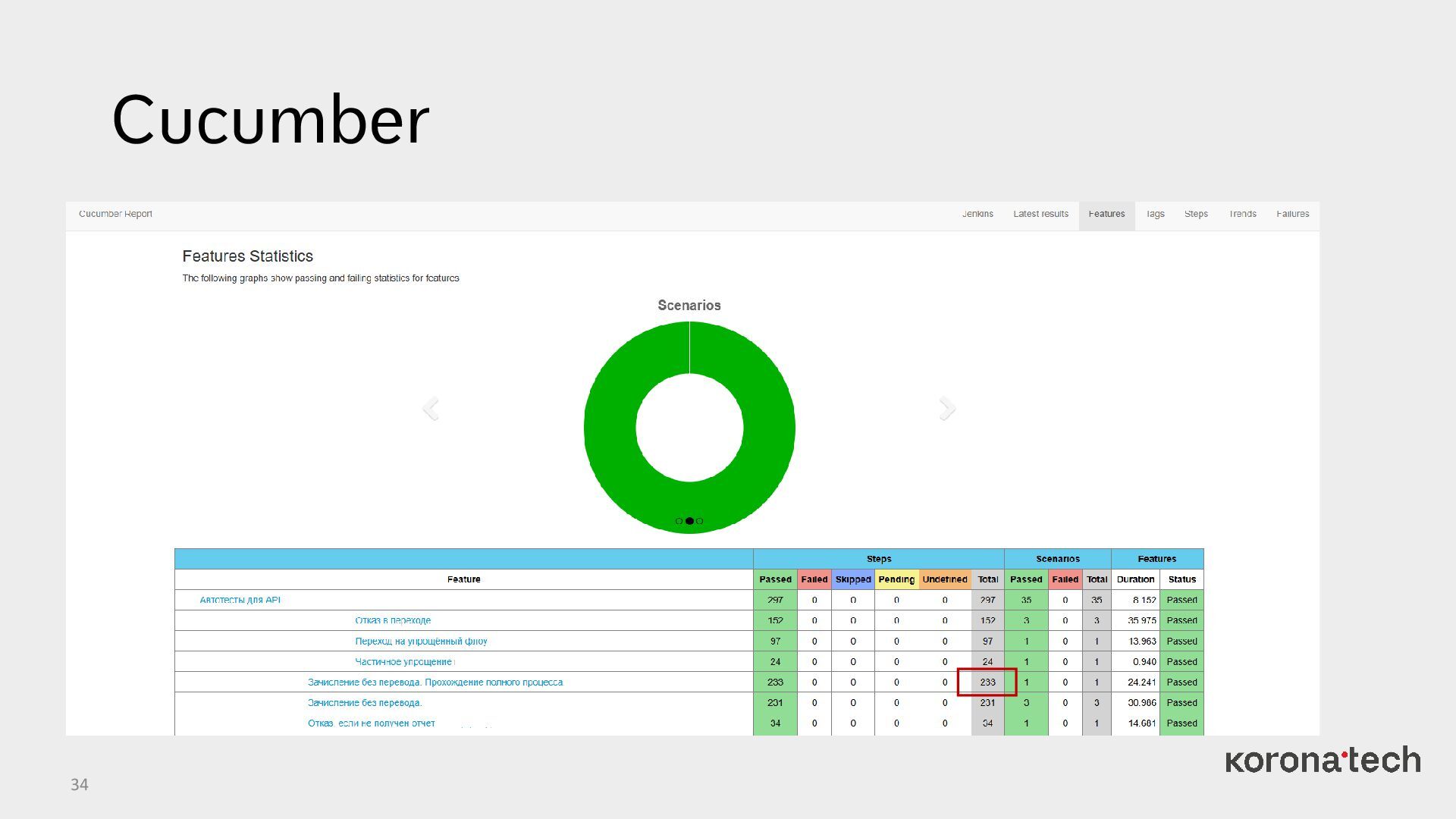Select the active middle carousel dot
The height and width of the screenshot is (819, 1456).
click(689, 521)
